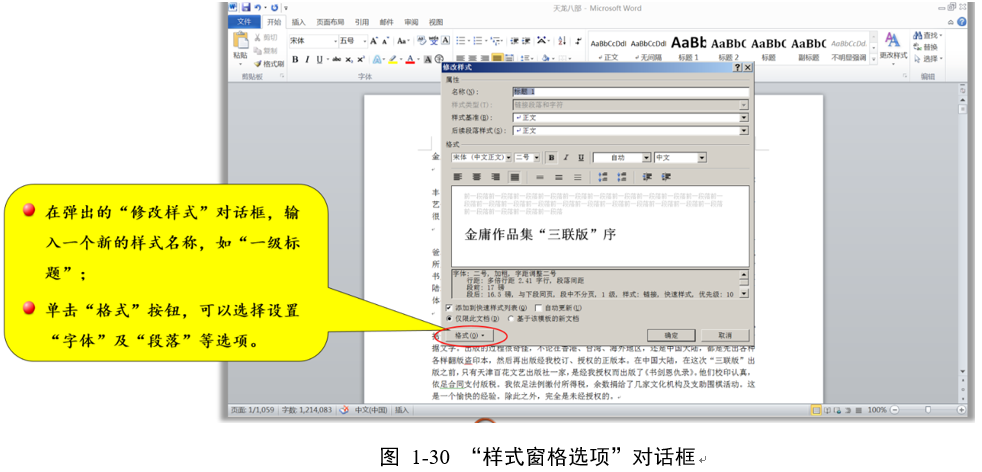This screenshot has height=472, width=982.
Task: Open the 后续段落样式 dropdown
Action: click(x=744, y=131)
